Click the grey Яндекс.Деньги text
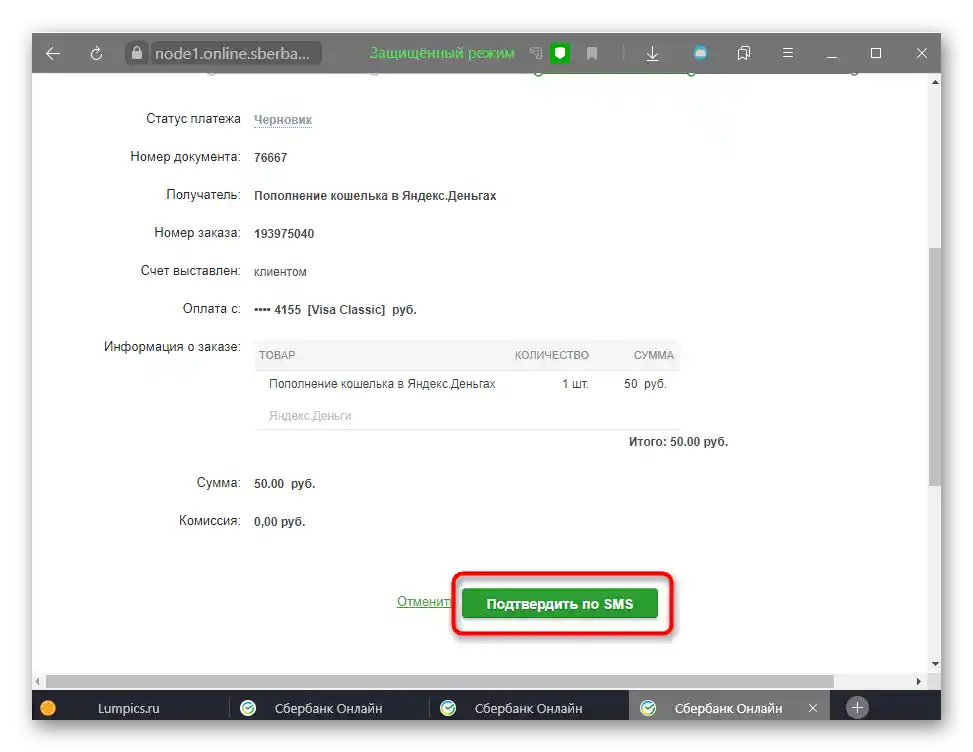Screen dimensions: 973x752 pos(310,416)
